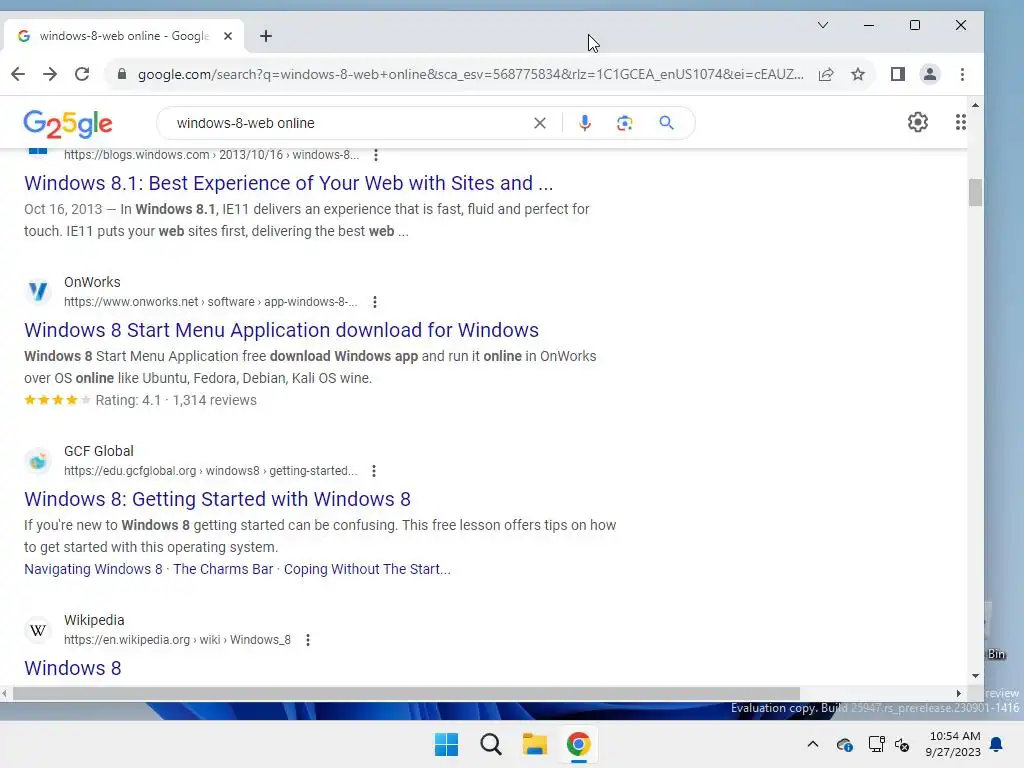The width and height of the screenshot is (1024, 768).
Task: Follow The Charms Bar sitelink
Action: [x=223, y=569]
